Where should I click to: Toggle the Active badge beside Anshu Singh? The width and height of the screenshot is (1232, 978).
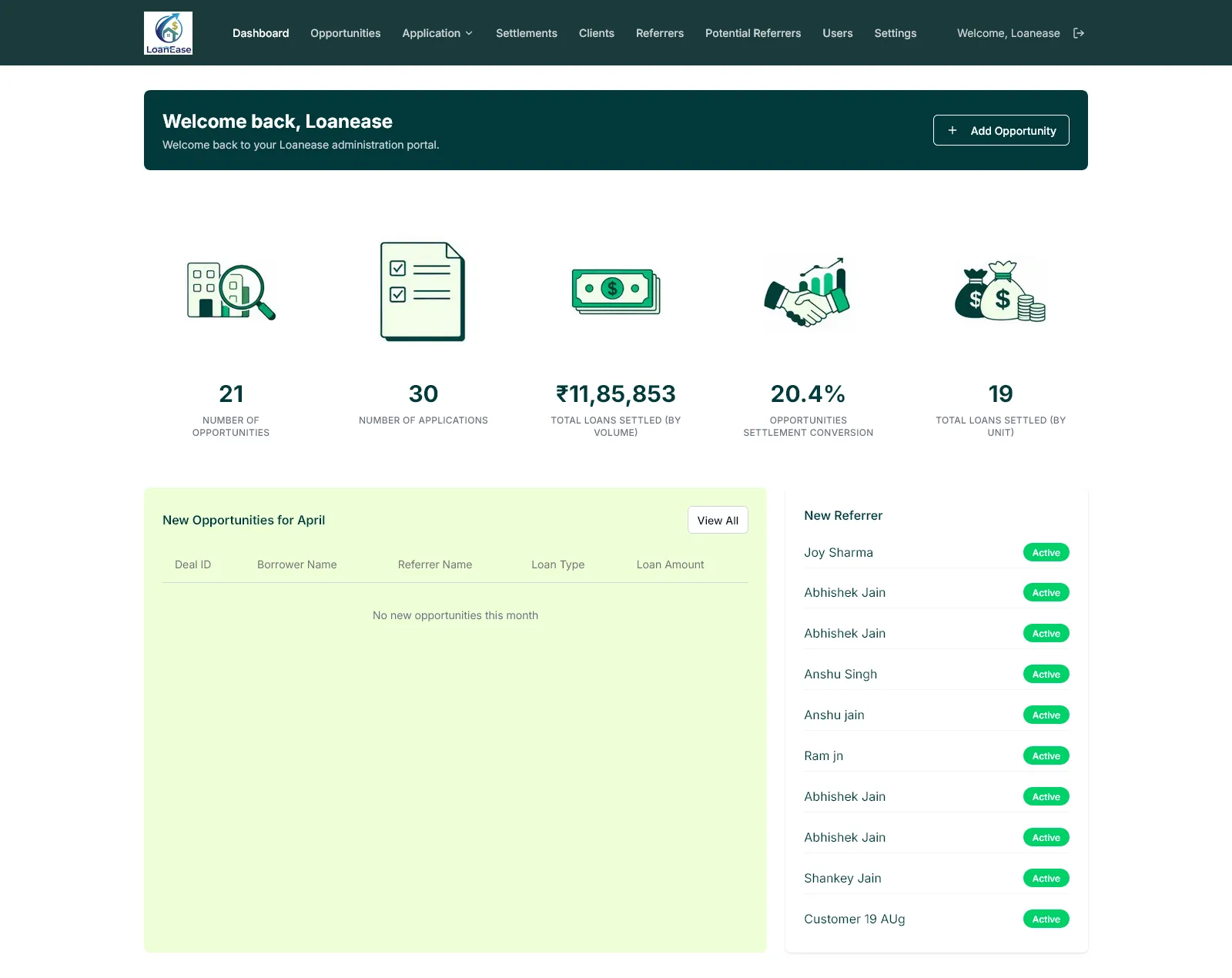[x=1045, y=674]
